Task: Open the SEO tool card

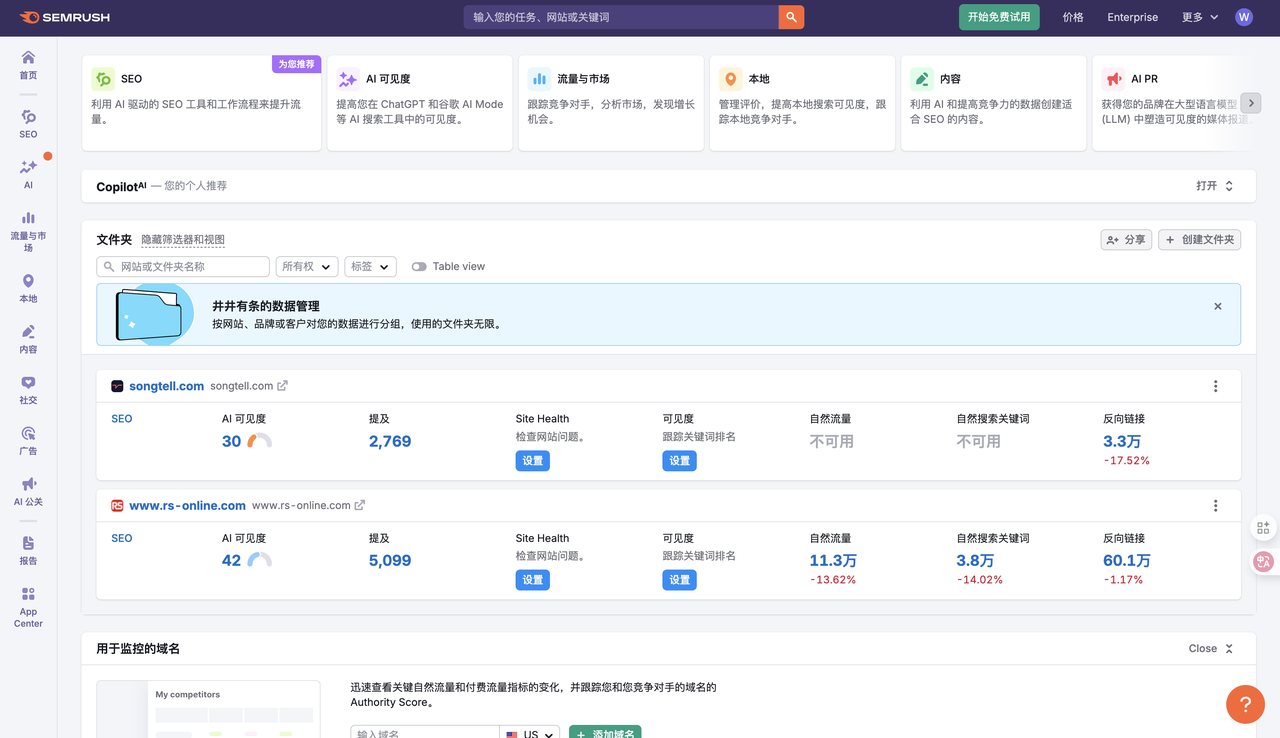Action: point(201,103)
